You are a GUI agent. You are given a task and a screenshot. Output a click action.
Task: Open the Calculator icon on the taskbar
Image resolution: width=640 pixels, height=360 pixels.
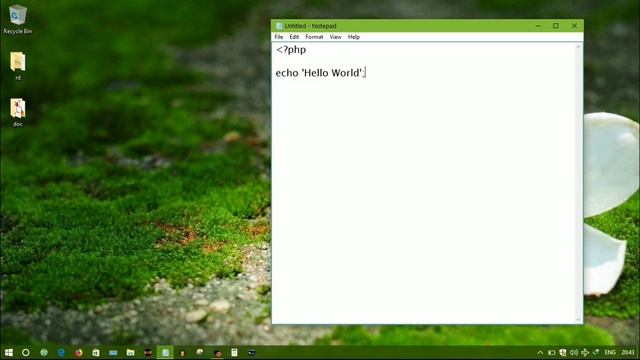234,352
